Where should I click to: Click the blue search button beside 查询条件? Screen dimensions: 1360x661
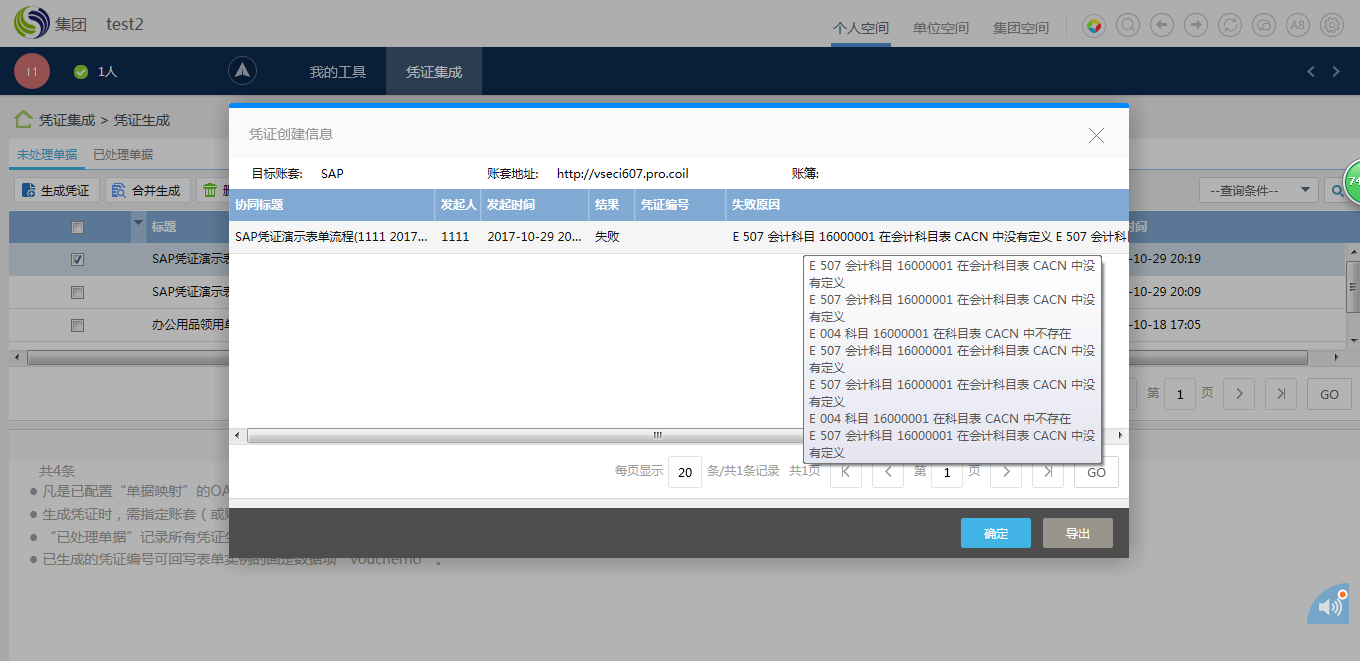[x=1338, y=190]
